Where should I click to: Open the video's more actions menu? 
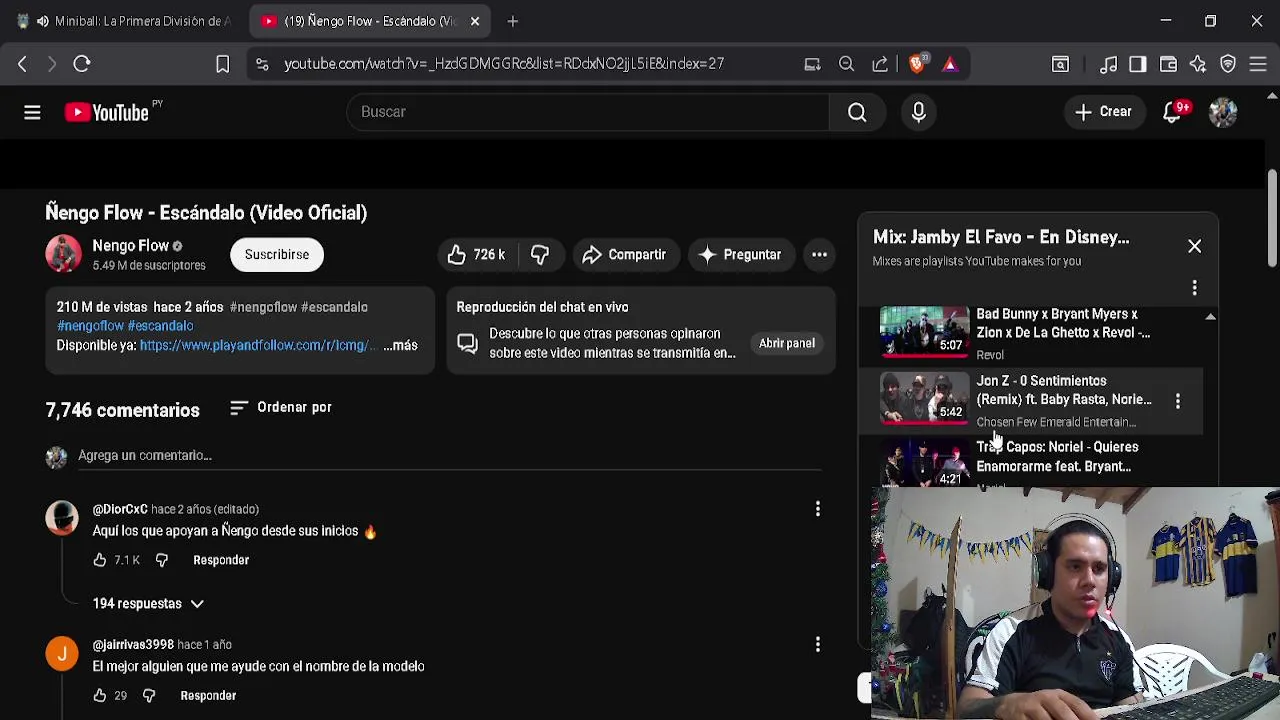819,255
